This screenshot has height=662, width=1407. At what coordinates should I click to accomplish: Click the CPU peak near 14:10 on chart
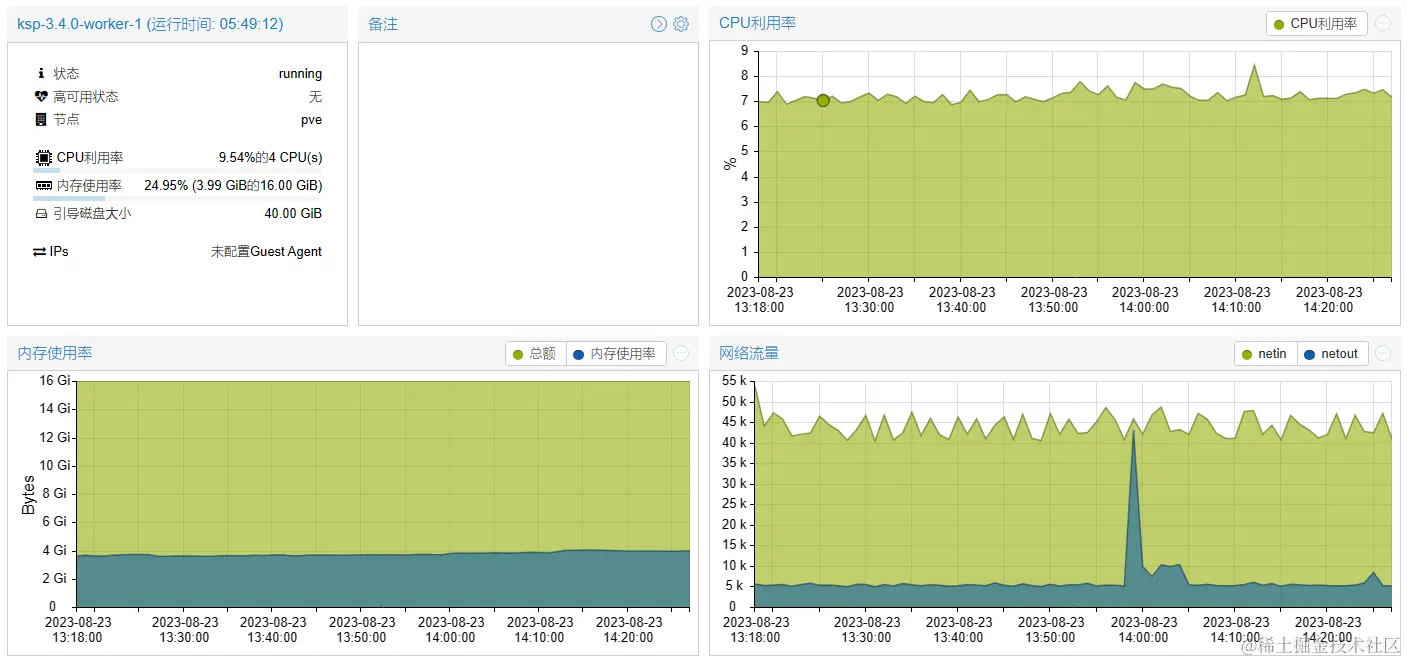click(1254, 65)
